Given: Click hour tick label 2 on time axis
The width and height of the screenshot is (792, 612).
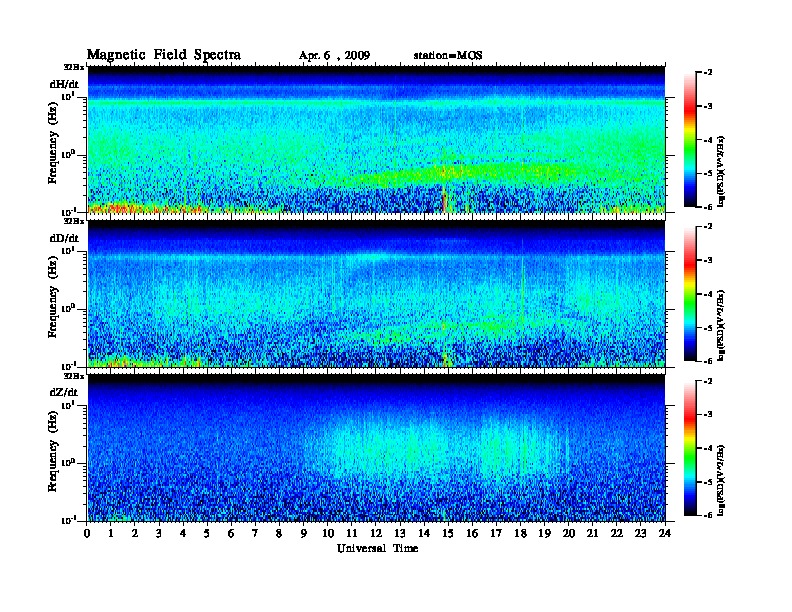Looking at the screenshot, I should [135, 533].
